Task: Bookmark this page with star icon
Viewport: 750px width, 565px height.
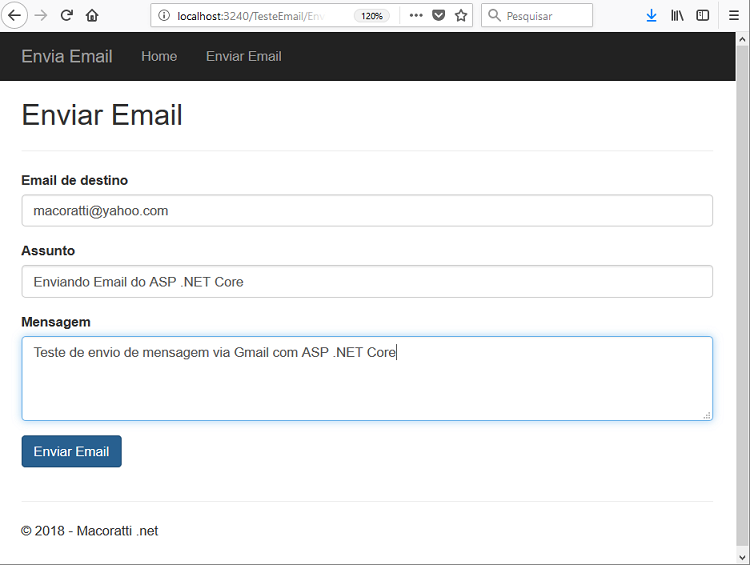Action: pyautogui.click(x=461, y=16)
